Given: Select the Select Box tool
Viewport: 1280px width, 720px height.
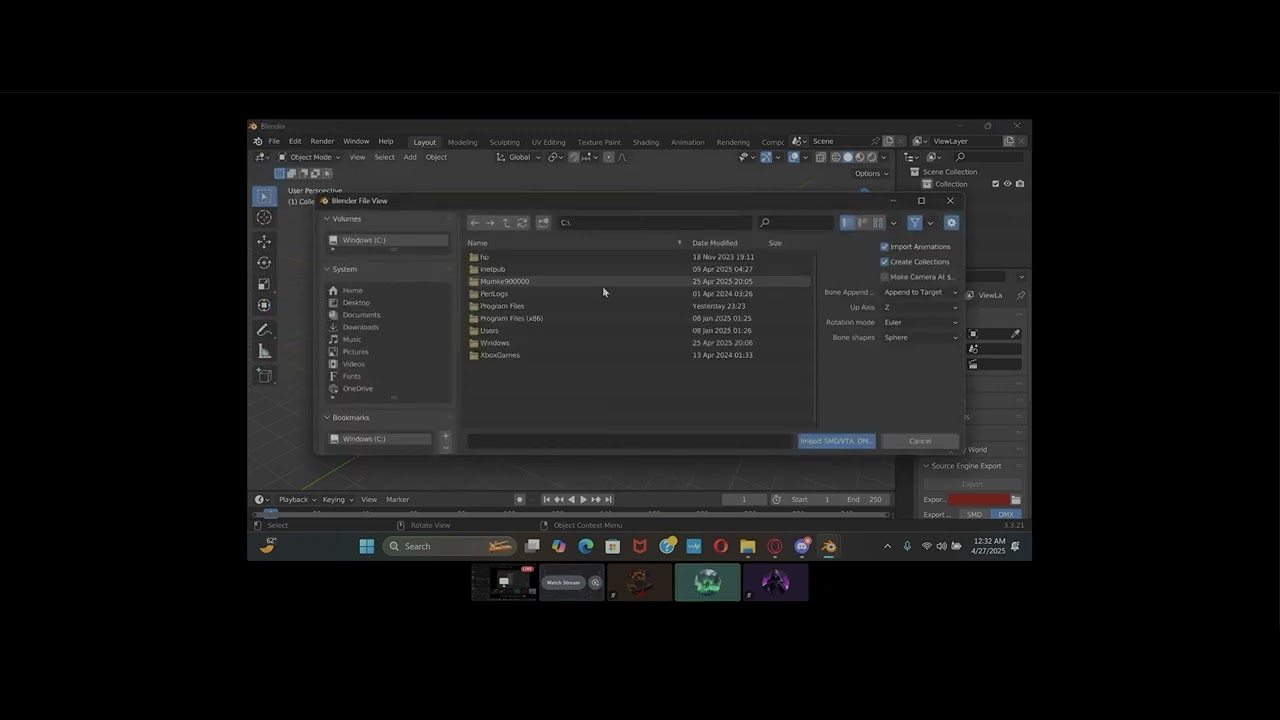Looking at the screenshot, I should click(264, 196).
